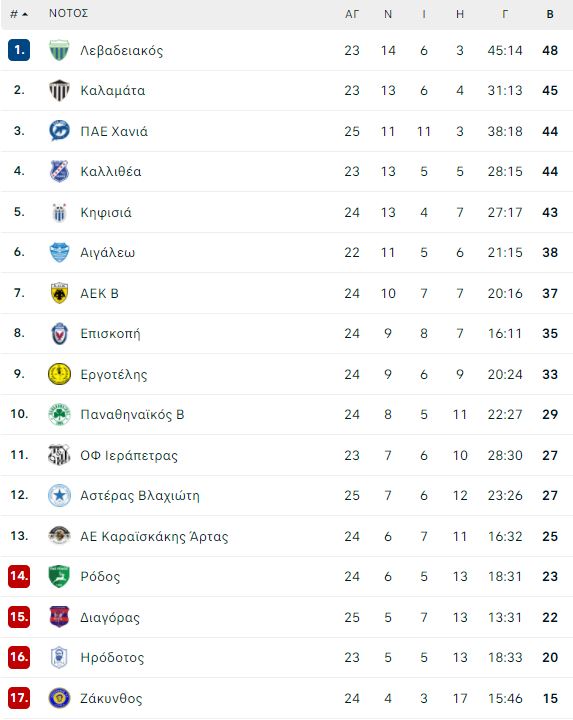Click the red position 17 badge
The width and height of the screenshot is (573, 720).
pos(19,698)
